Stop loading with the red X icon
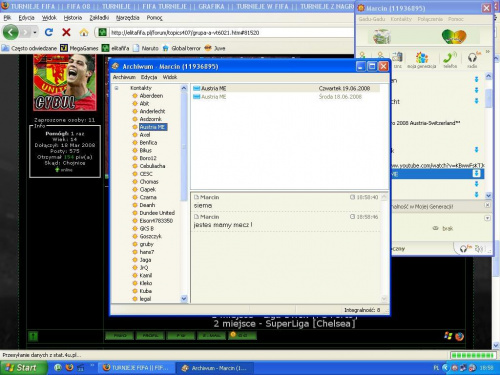 coord(66,32)
